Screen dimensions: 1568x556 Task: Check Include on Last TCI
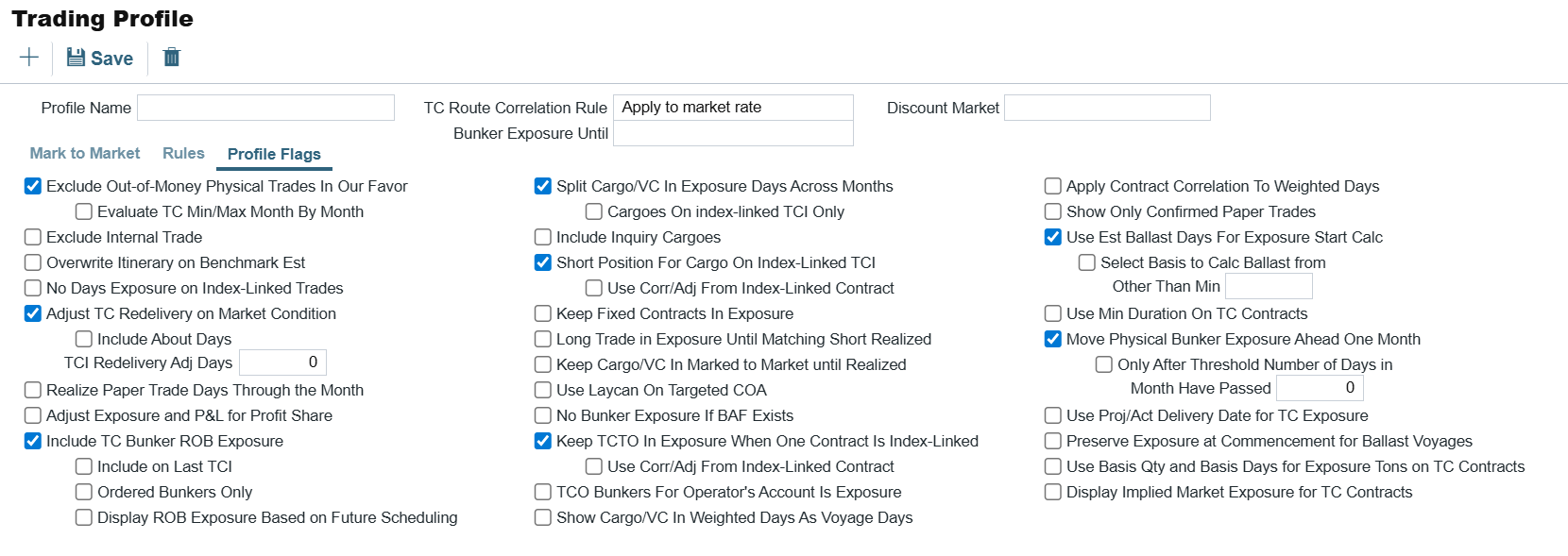(x=84, y=466)
